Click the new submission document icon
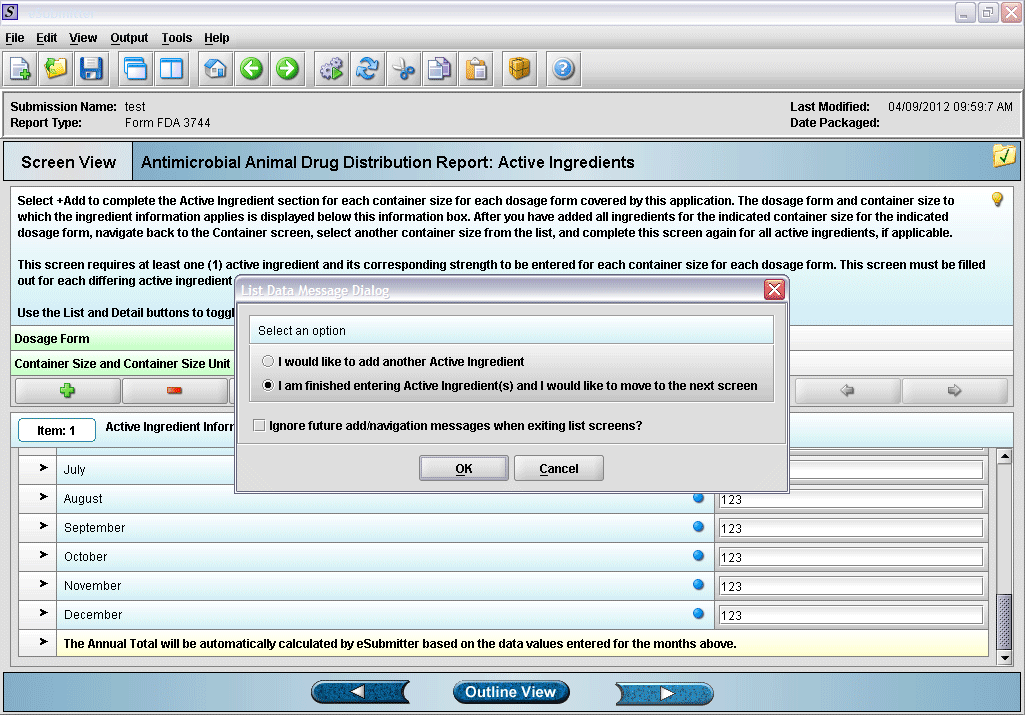The image size is (1025, 715). click(x=21, y=69)
